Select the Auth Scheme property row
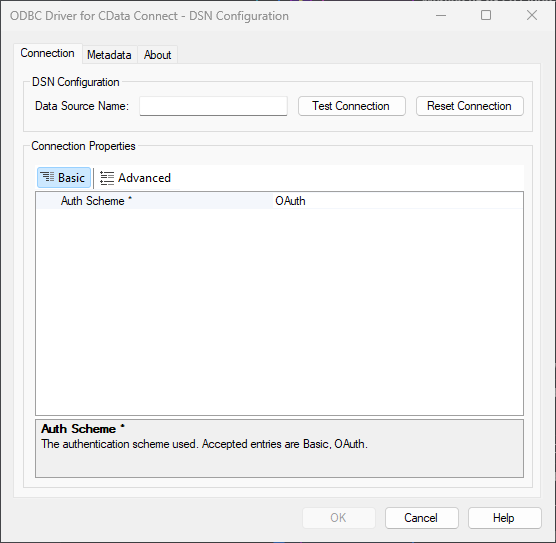The width and height of the screenshot is (556, 543). point(279,201)
